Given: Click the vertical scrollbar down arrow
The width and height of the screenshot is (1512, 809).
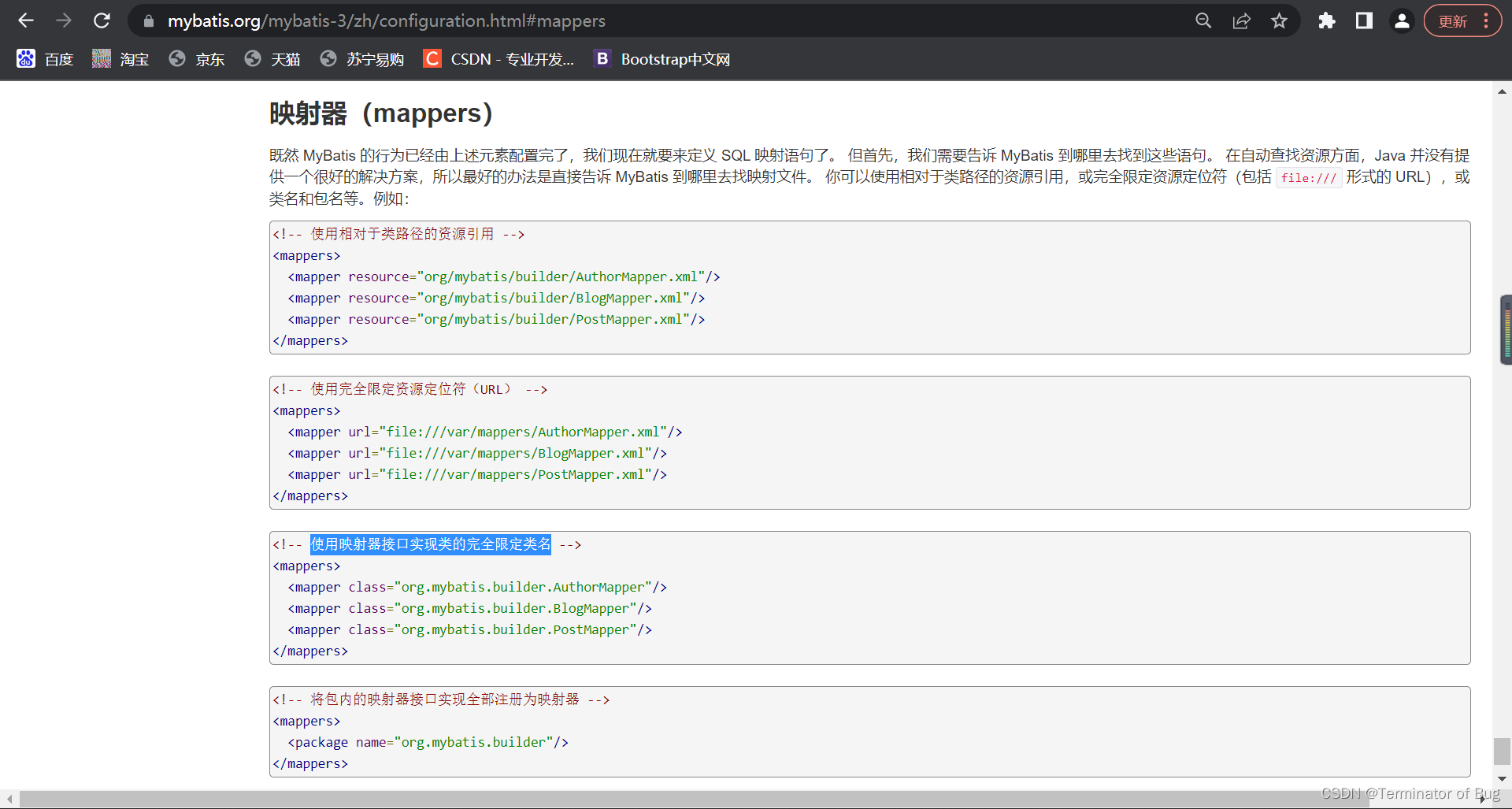Looking at the screenshot, I should point(1502,778).
